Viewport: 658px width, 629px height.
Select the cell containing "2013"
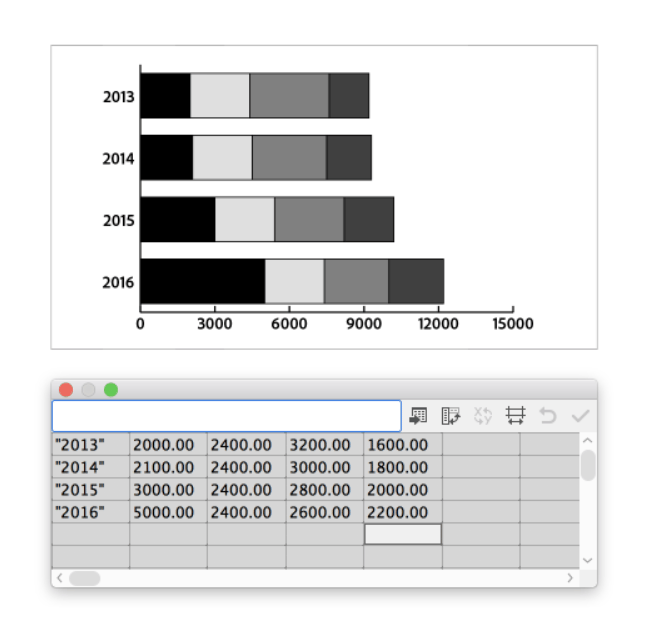pos(91,445)
